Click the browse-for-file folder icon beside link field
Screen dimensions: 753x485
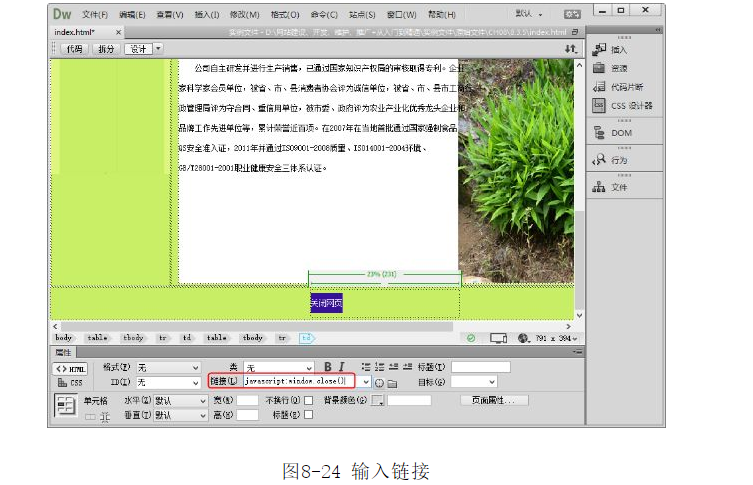[393, 382]
